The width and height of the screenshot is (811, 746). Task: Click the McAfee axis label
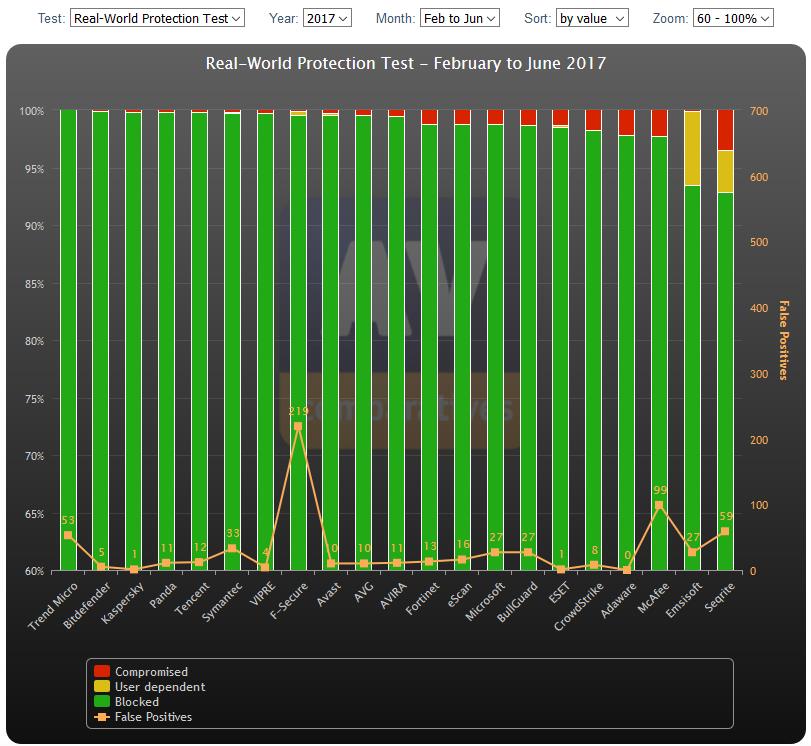tap(653, 598)
